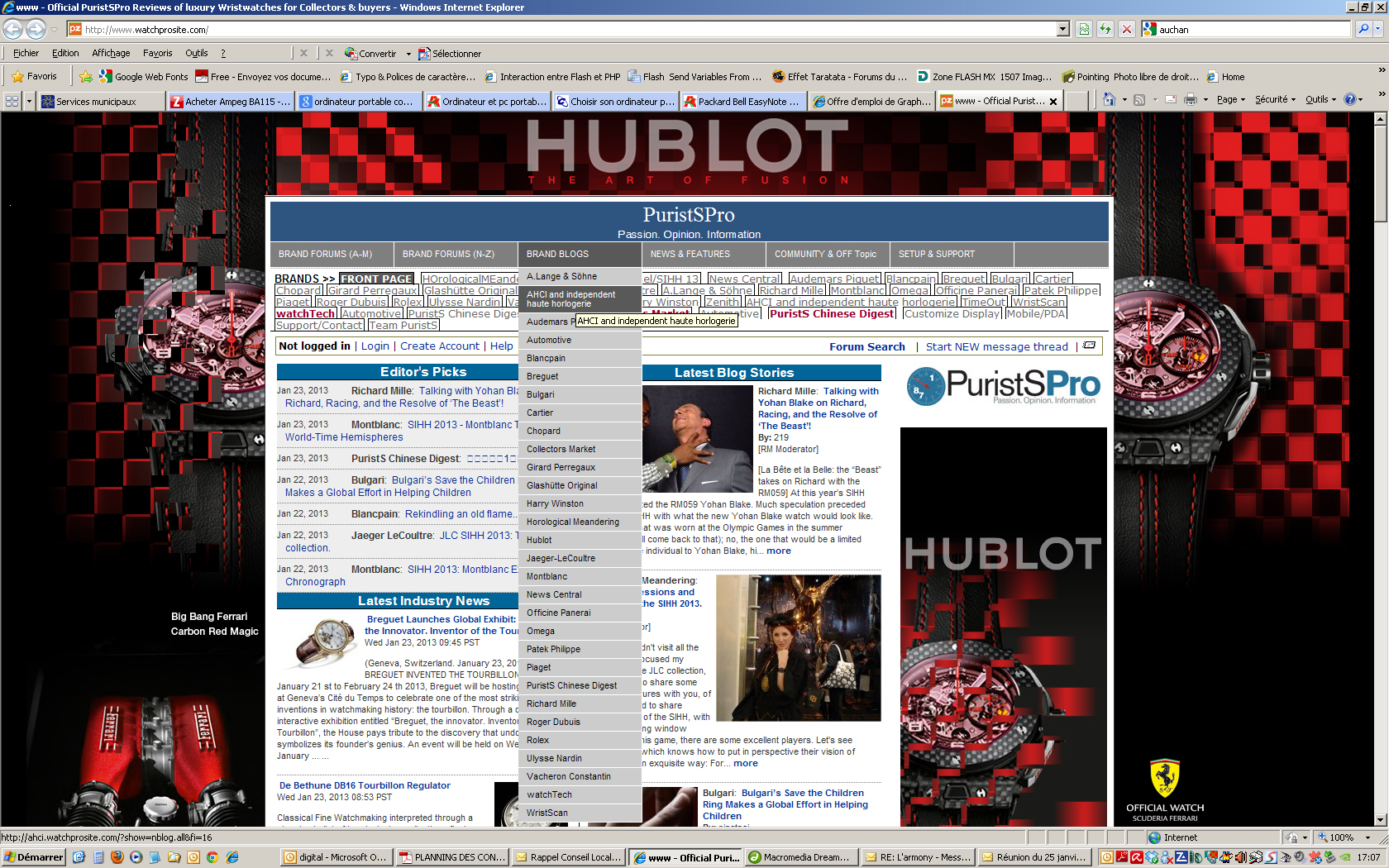Open the Edition menu

(x=65, y=53)
